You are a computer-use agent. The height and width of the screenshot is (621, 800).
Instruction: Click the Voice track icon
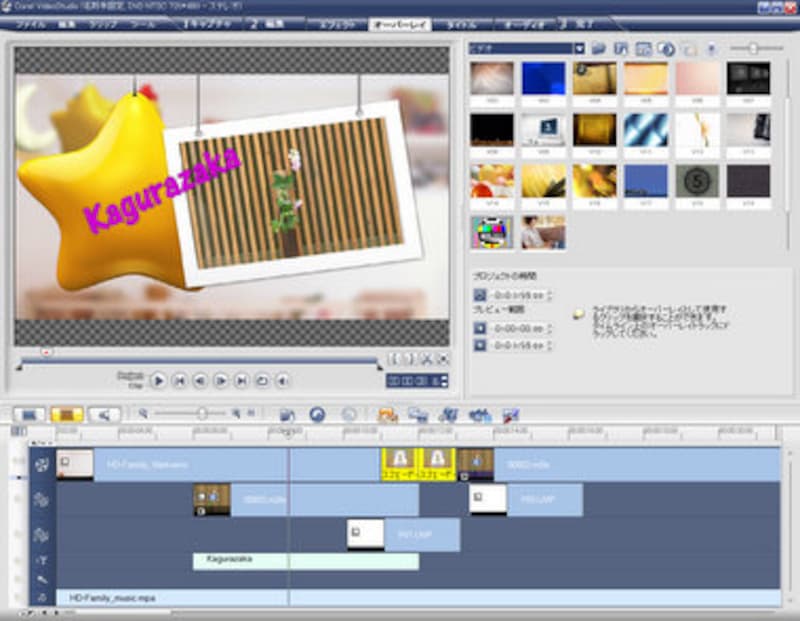41,579
